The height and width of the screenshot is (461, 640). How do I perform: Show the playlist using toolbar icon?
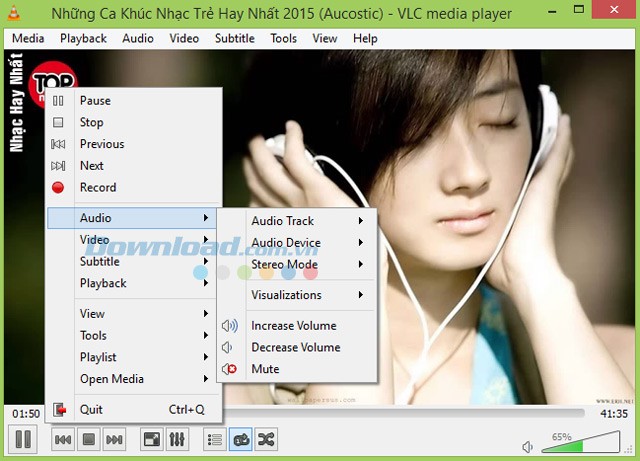214,439
